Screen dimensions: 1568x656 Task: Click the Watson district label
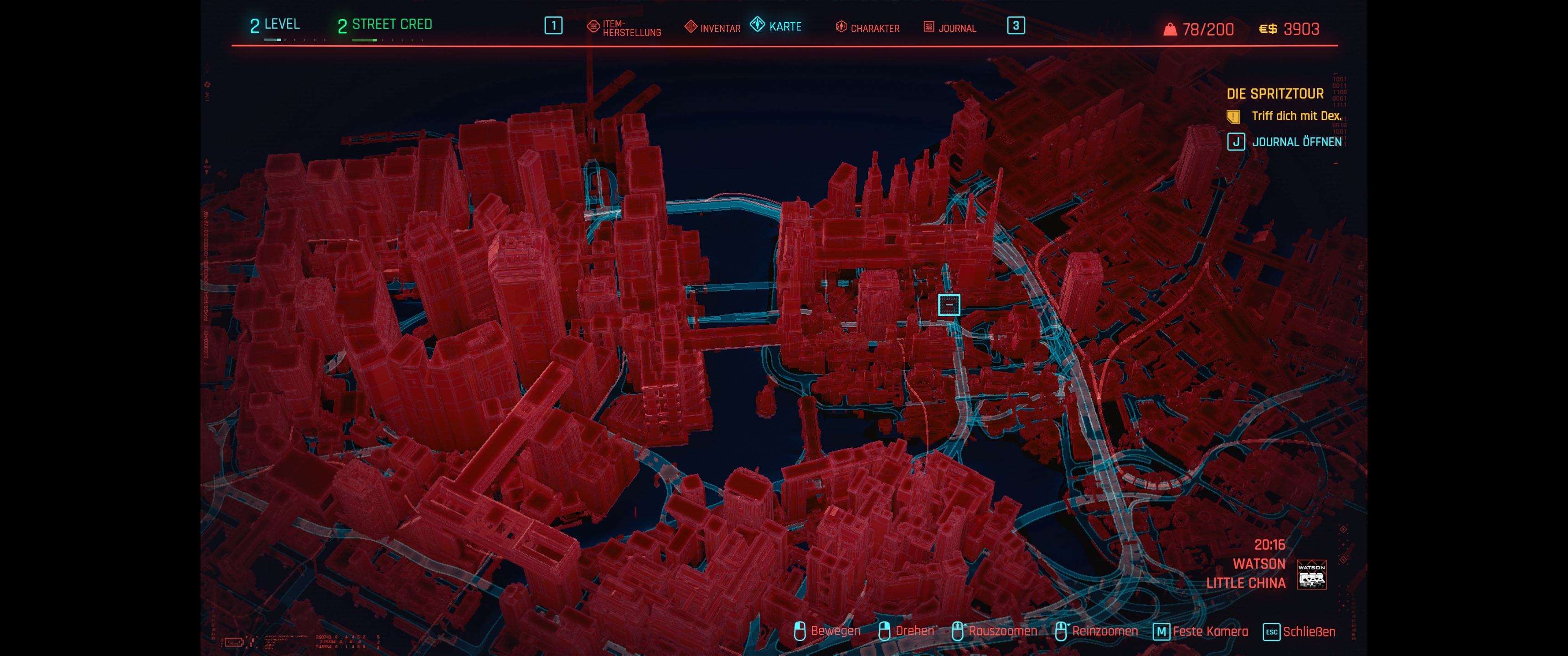click(1259, 564)
